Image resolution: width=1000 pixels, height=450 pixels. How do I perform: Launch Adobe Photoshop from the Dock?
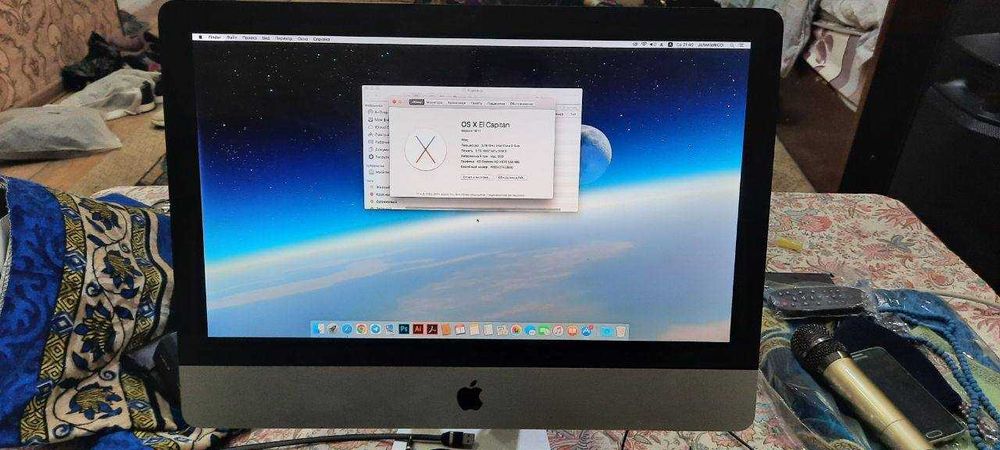pos(404,329)
